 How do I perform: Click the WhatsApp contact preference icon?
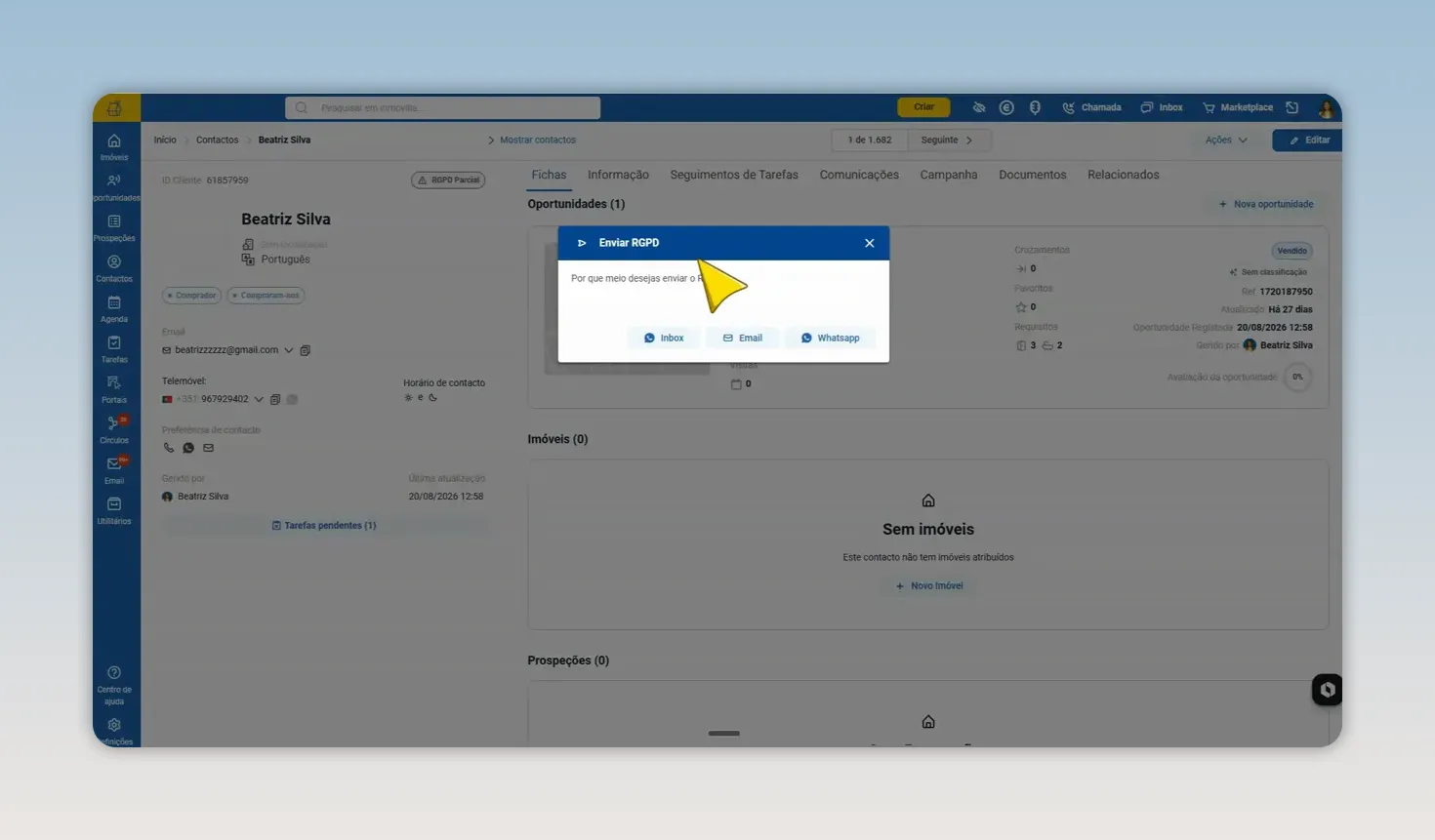point(188,448)
